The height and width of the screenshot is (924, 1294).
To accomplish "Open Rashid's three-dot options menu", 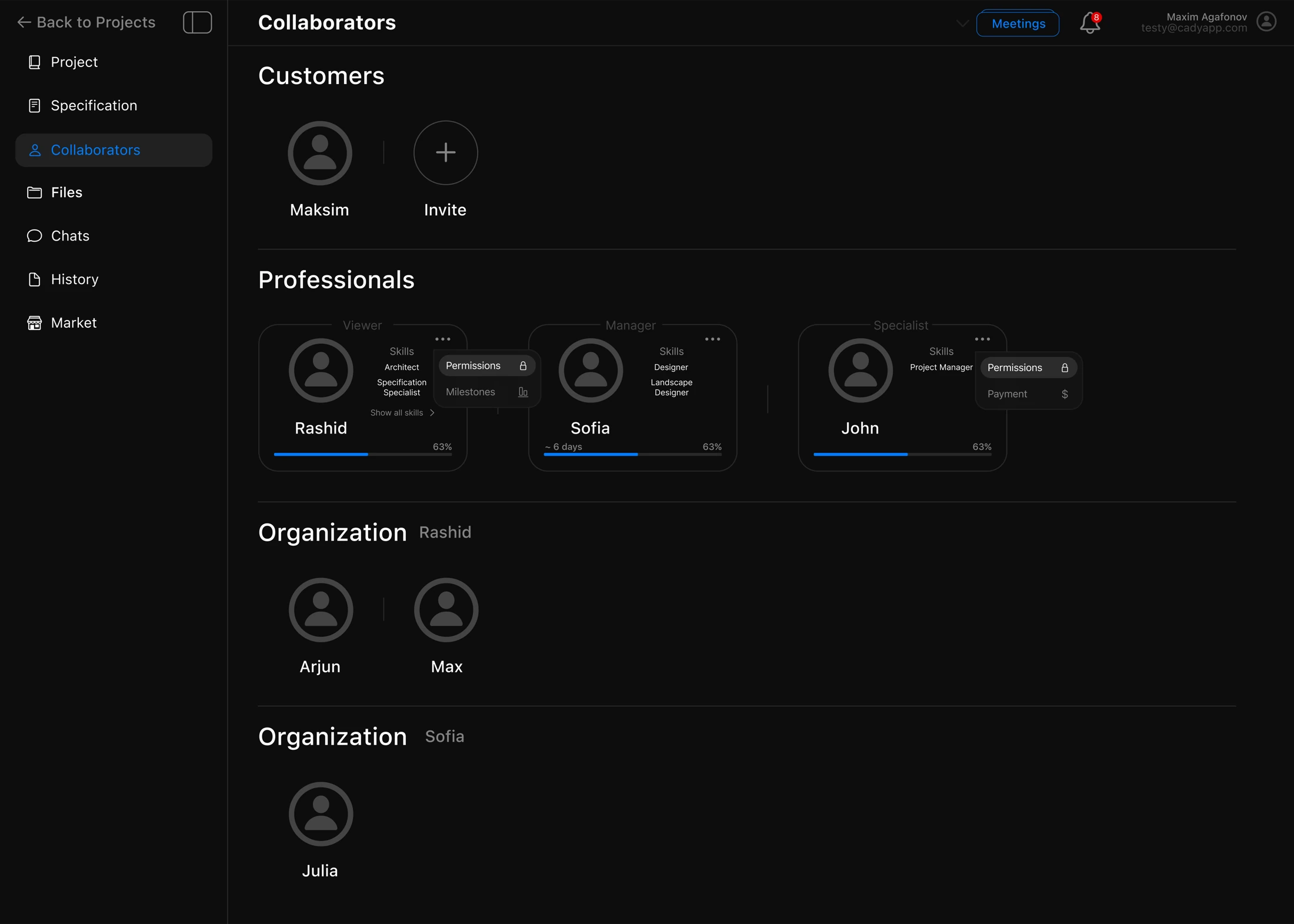I will [x=443, y=339].
